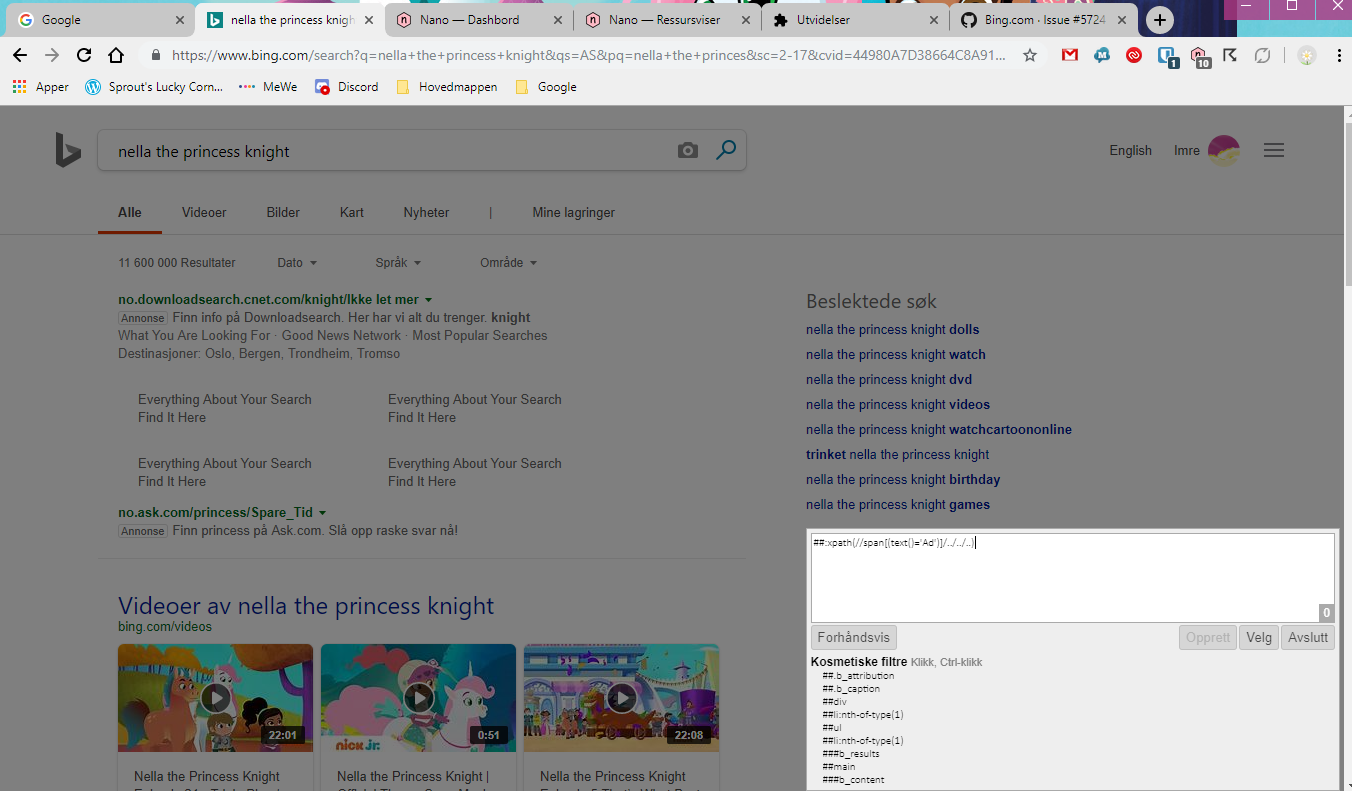Click the Avslutt button in the picker
Viewport: 1352px width, 791px height.
tap(1308, 637)
